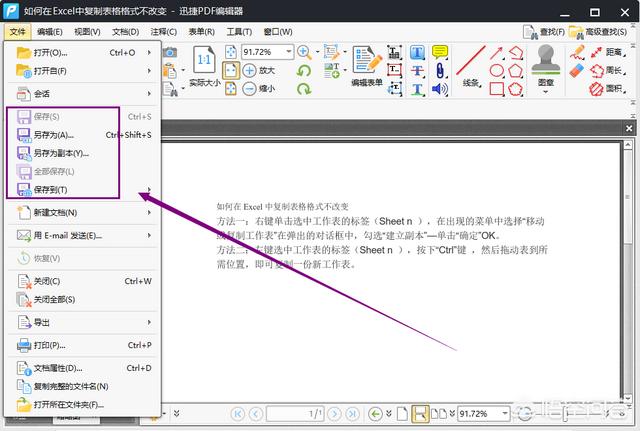Select the rectangle shape tool
The height and width of the screenshot is (431, 640).
tap(496, 89)
